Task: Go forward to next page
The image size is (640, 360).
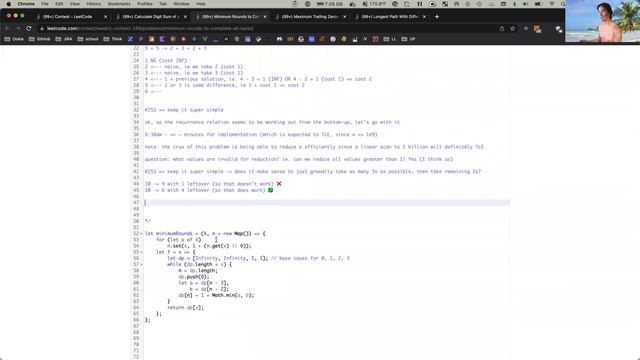Action: (18, 29)
